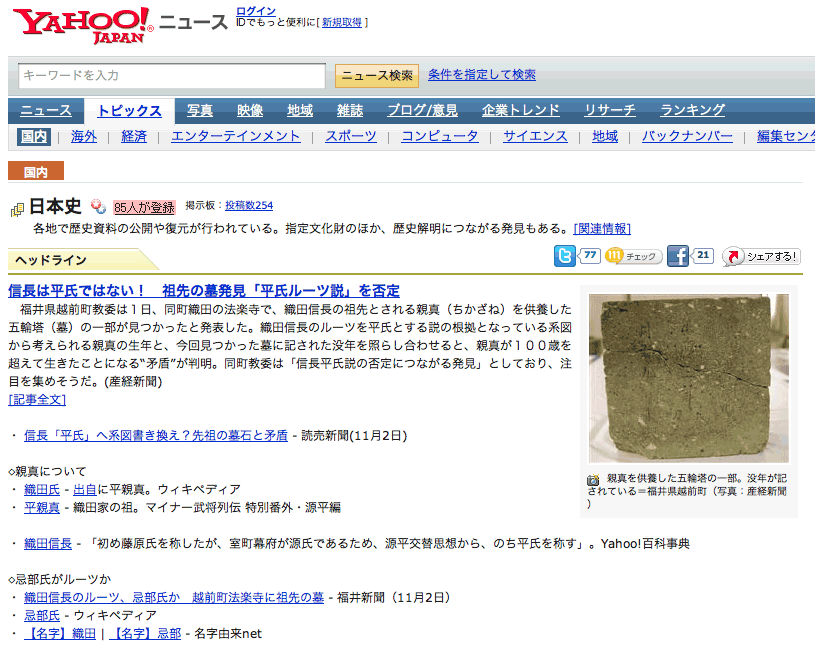Open the stone pagoda photo thumbnail
Viewport: 815px width, 650px height.
688,377
